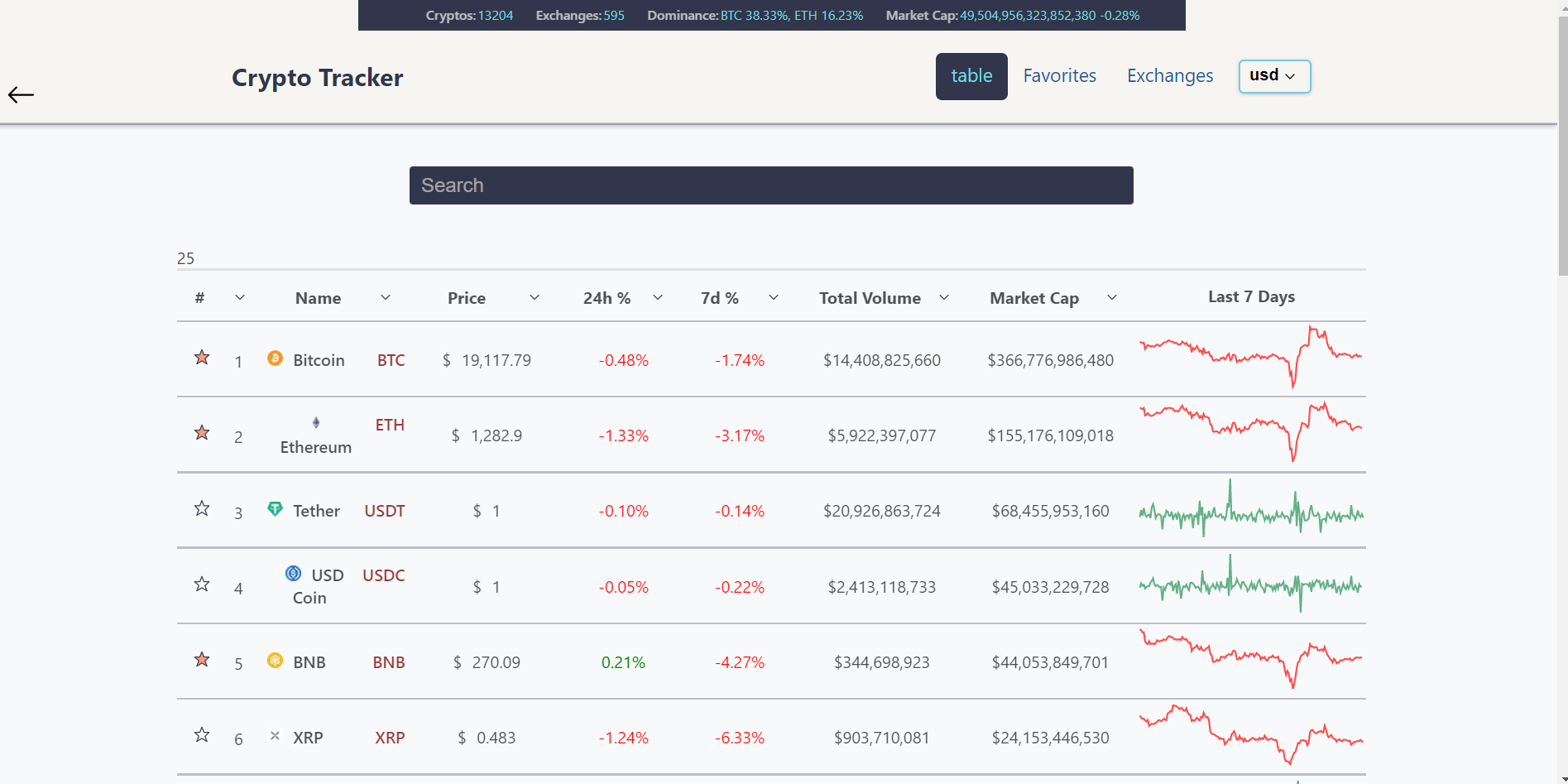The image size is (1568, 784).
Task: Switch to the Favorites tab
Action: click(1059, 76)
